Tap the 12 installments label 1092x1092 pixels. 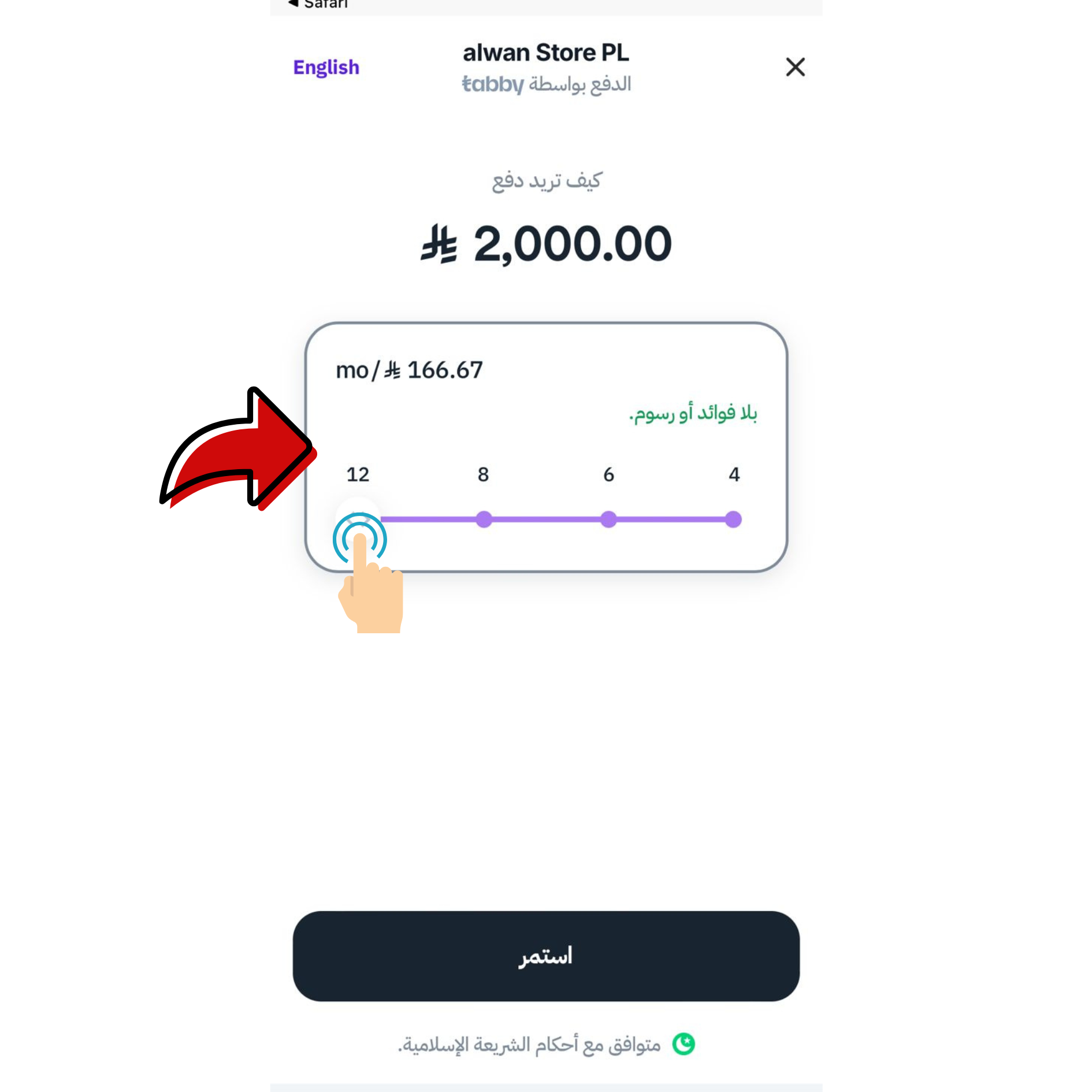click(358, 474)
